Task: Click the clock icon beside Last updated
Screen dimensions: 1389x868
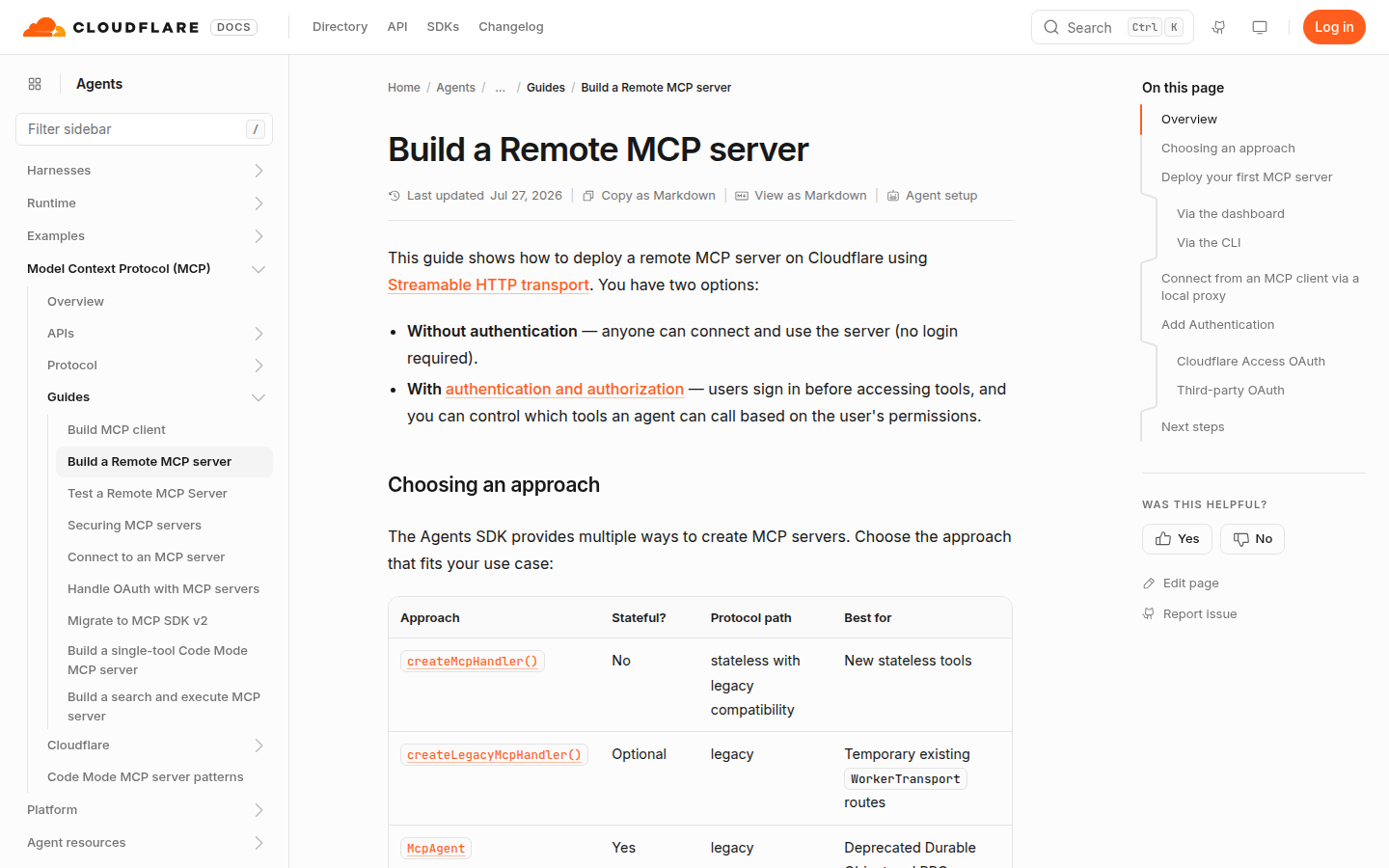Action: pyautogui.click(x=395, y=196)
